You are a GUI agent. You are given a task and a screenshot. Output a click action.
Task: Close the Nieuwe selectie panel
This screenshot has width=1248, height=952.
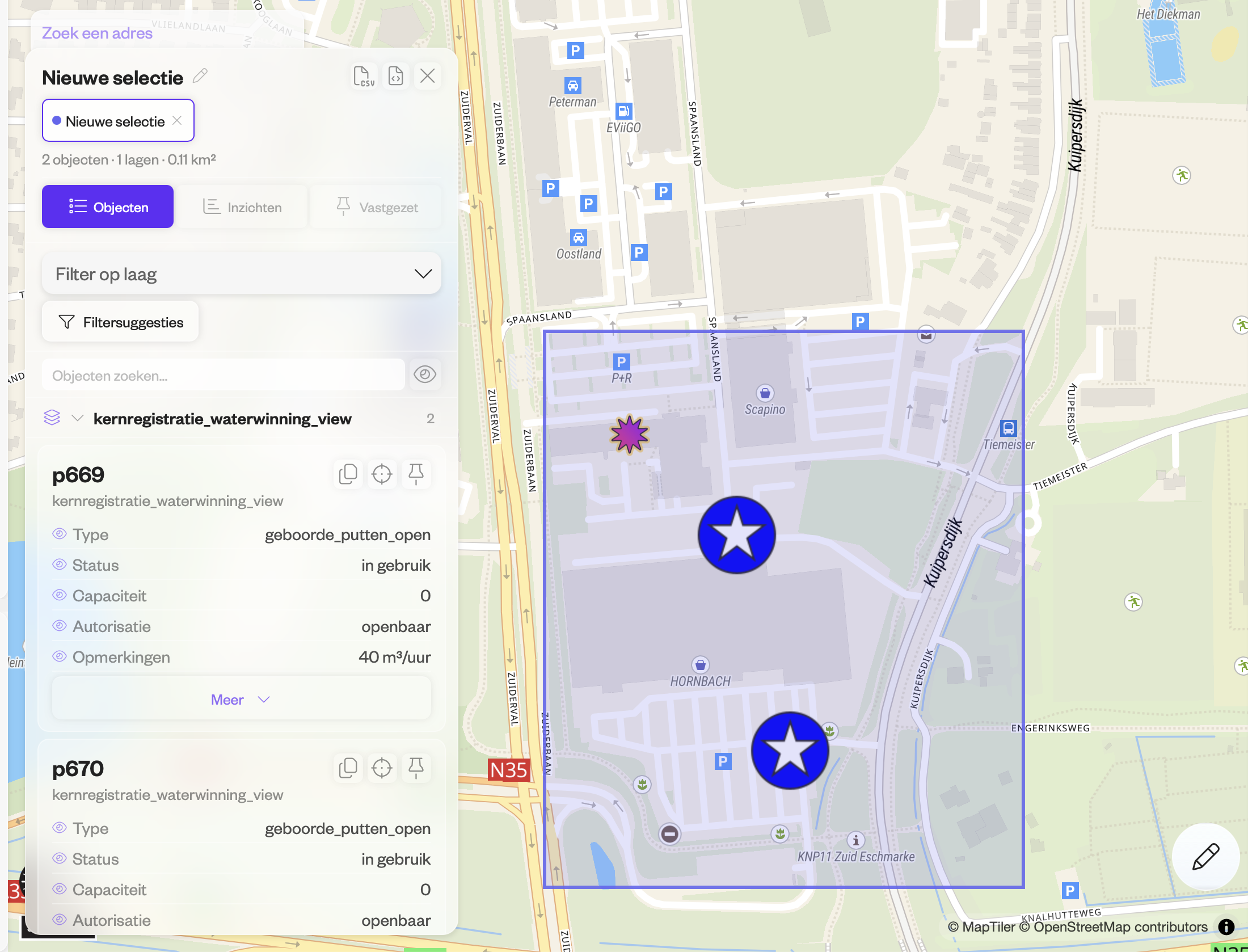click(428, 76)
